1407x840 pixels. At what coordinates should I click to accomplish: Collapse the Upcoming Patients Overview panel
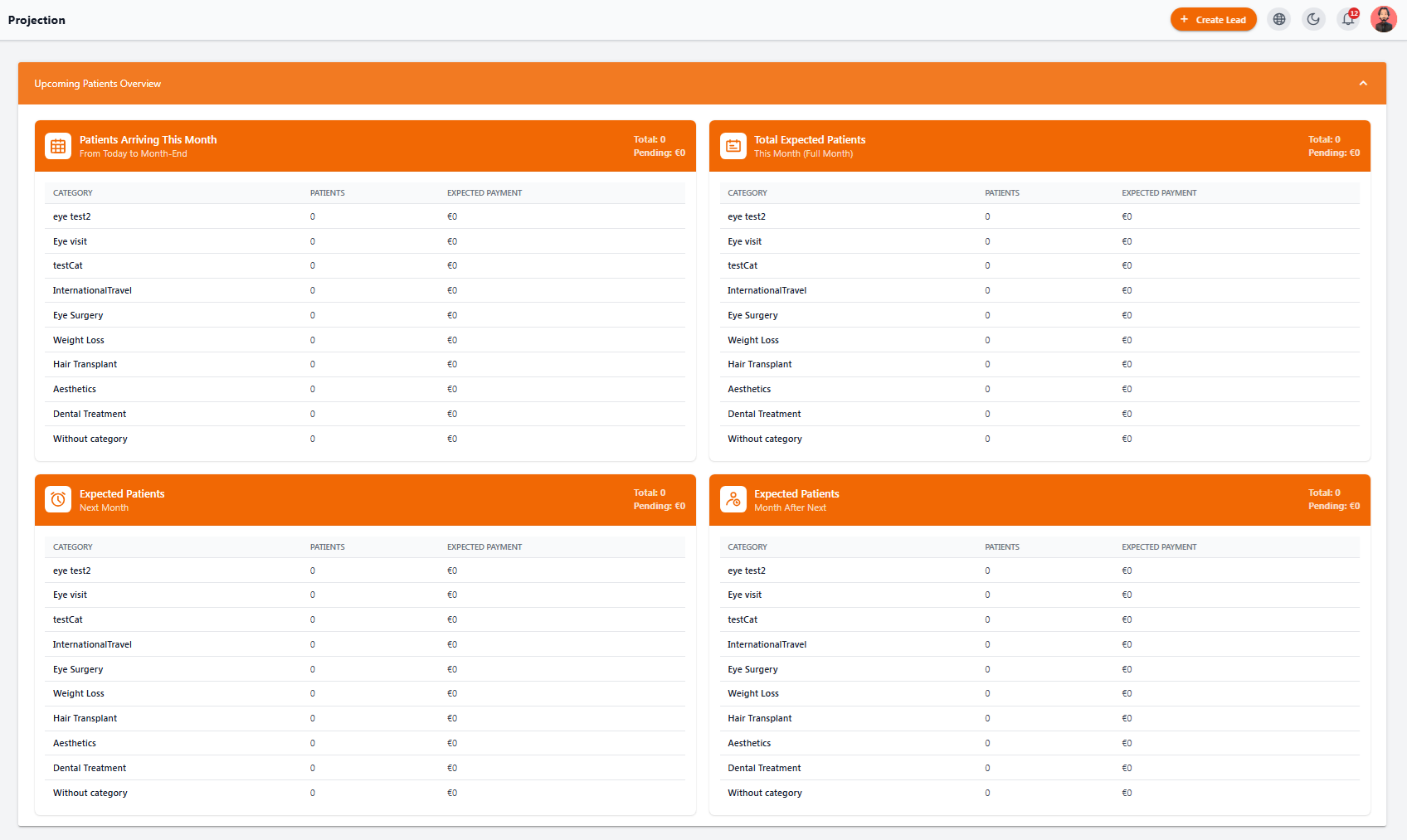1363,84
